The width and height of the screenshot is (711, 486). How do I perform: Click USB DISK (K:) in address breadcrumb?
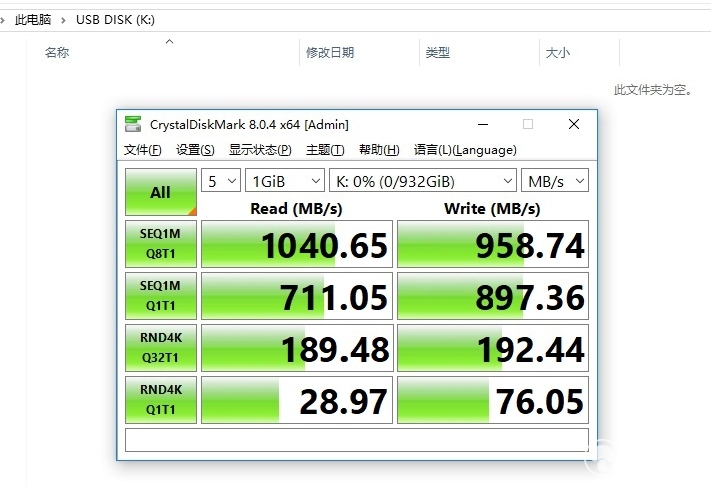(x=115, y=19)
